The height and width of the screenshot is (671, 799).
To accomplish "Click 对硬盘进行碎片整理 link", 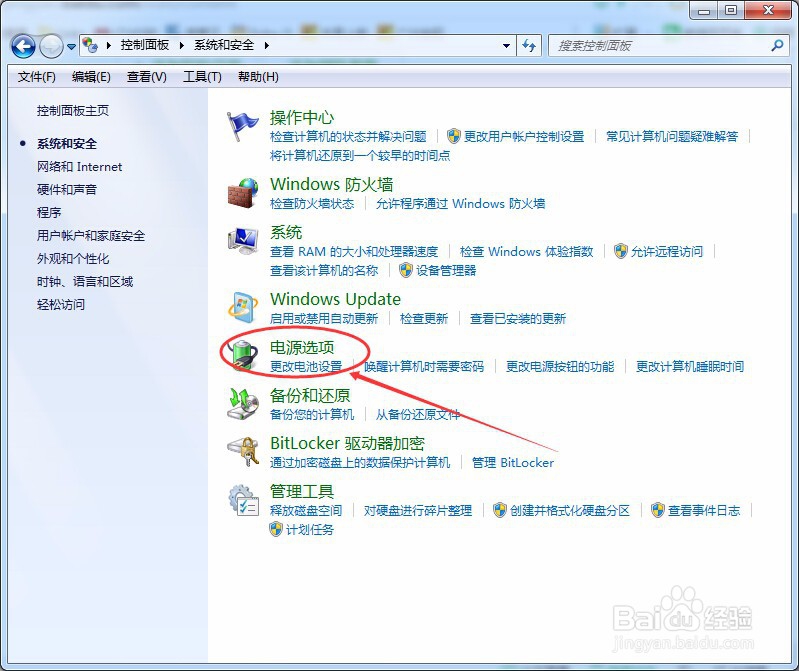I will click(x=418, y=511).
